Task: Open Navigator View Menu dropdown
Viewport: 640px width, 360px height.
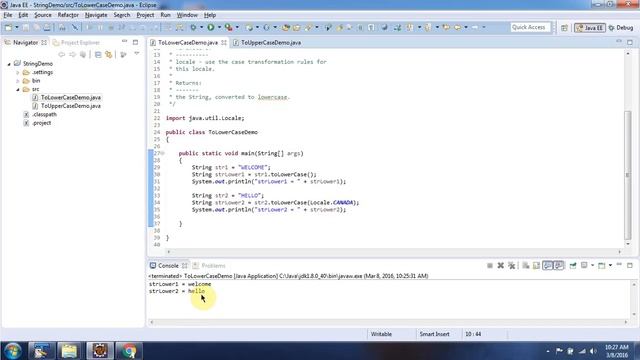Action: (x=137, y=54)
